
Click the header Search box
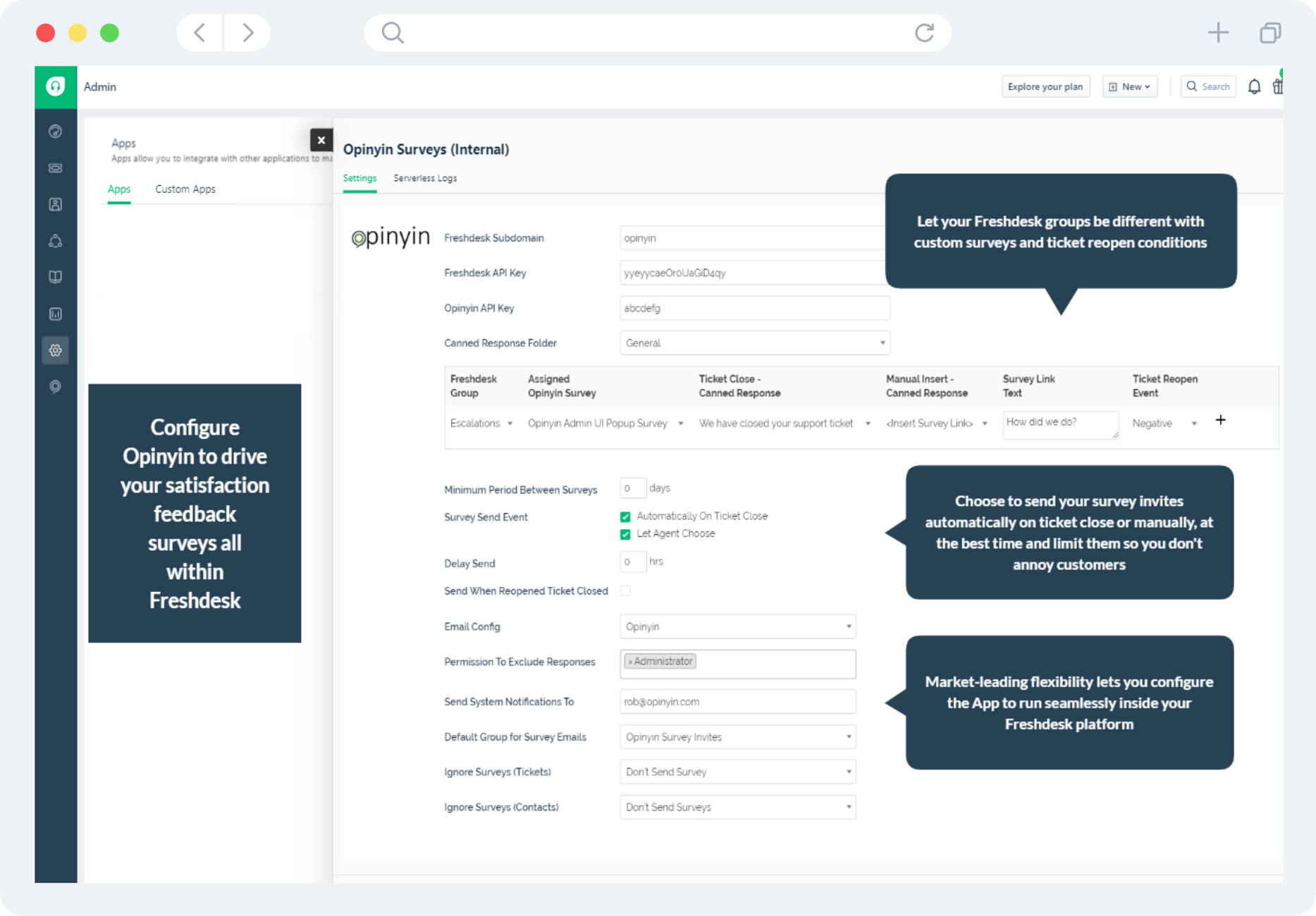(x=1208, y=87)
